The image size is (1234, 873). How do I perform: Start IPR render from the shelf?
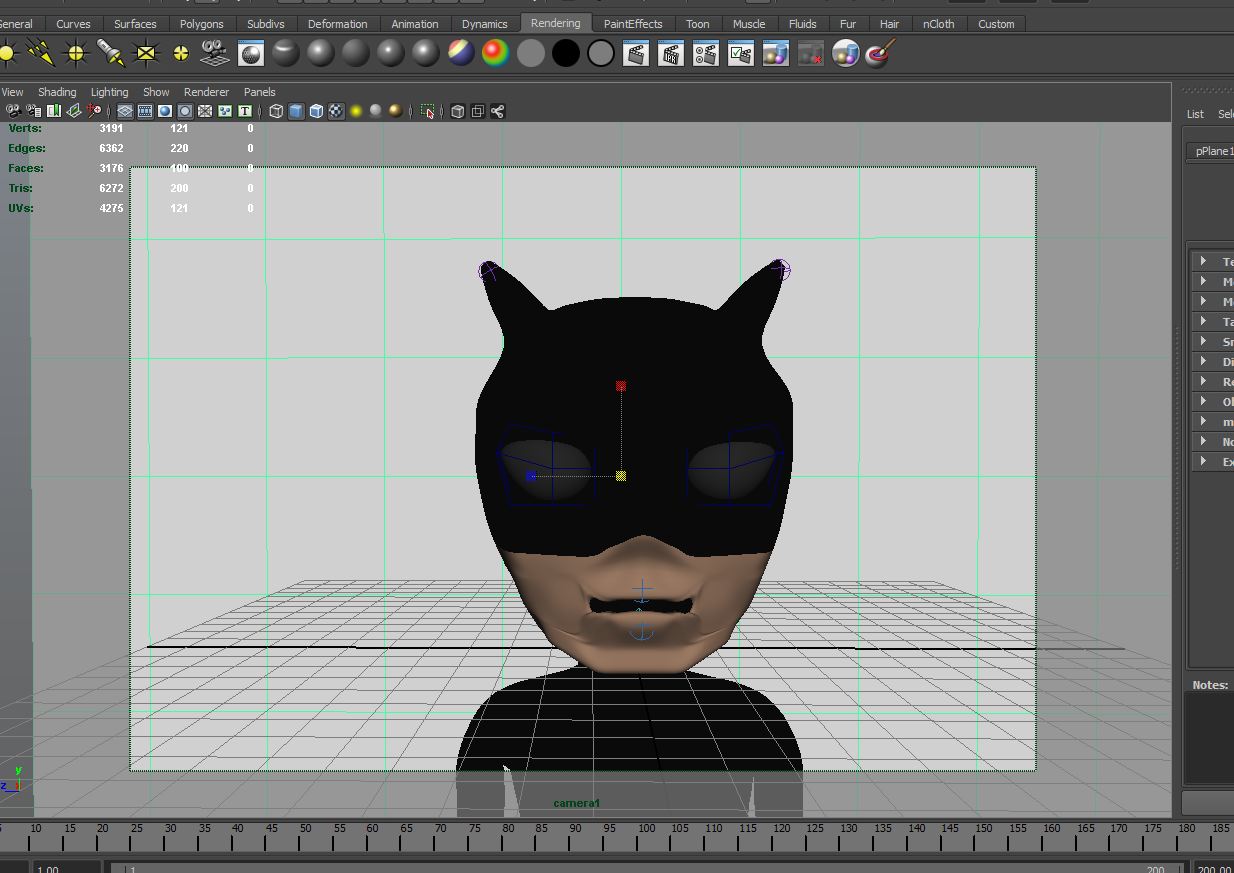(x=671, y=53)
